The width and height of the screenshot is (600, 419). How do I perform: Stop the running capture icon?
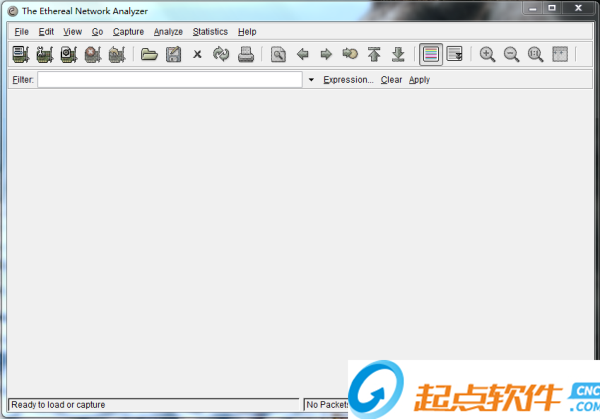tap(93, 54)
